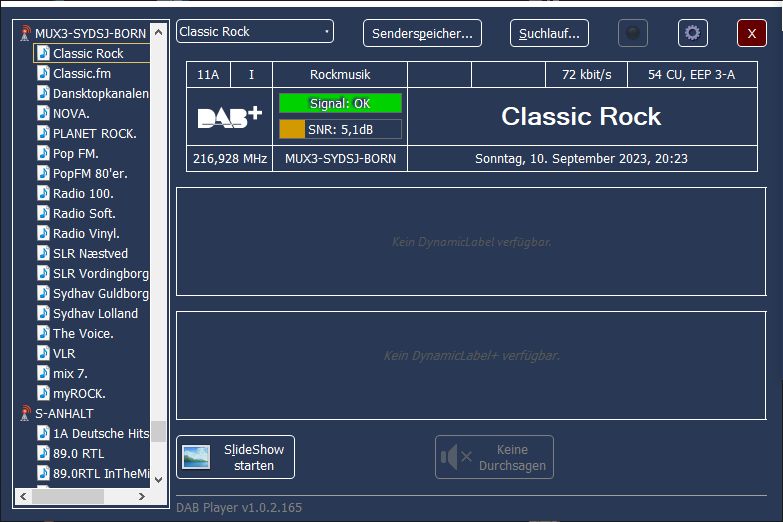Viewport: 783px width, 522px height.
Task: Toggle Keine Durchsagen announcements button
Action: point(494,457)
